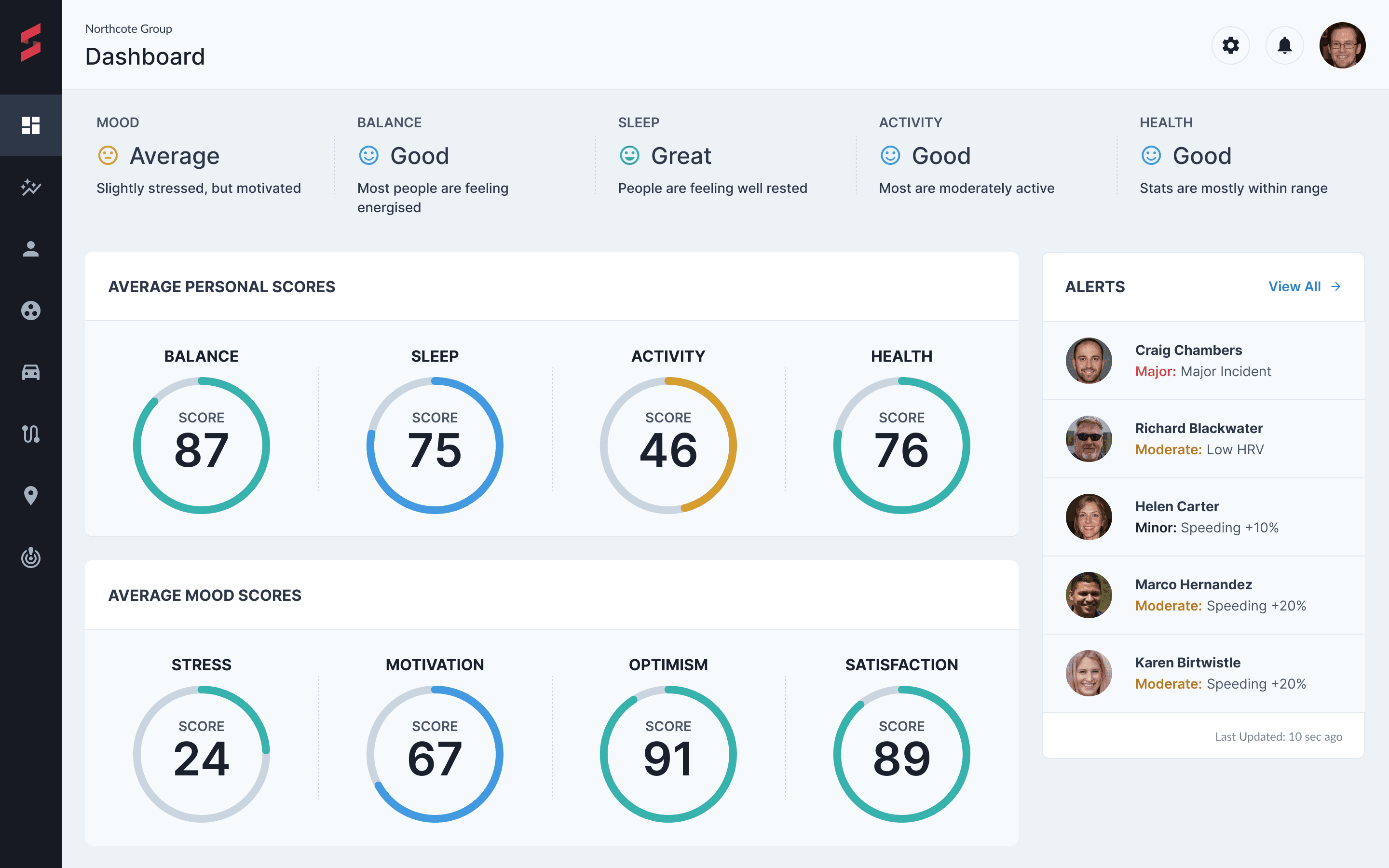Open the location pin sidebar icon

point(31,495)
